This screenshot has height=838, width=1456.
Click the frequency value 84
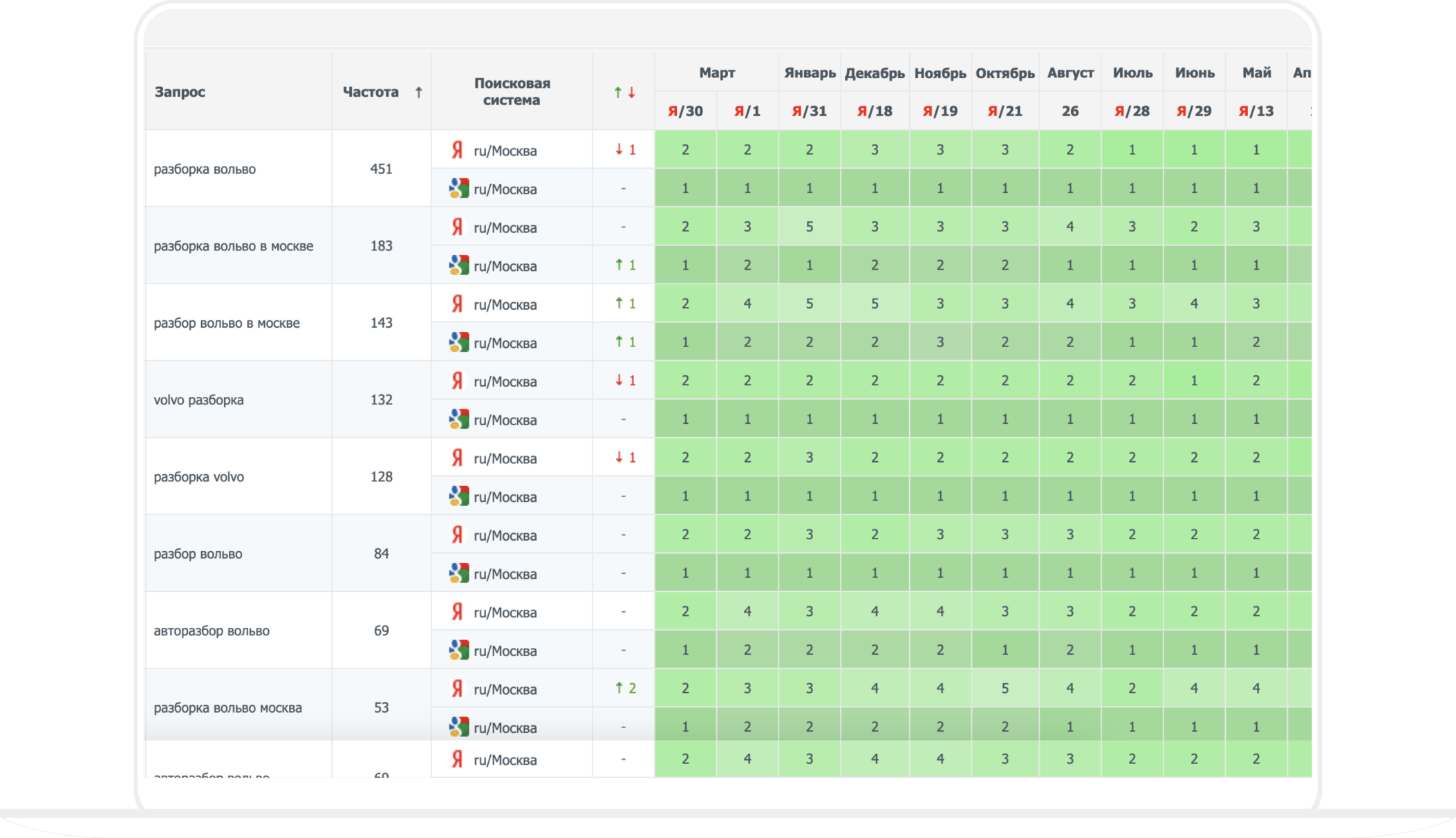tap(382, 554)
